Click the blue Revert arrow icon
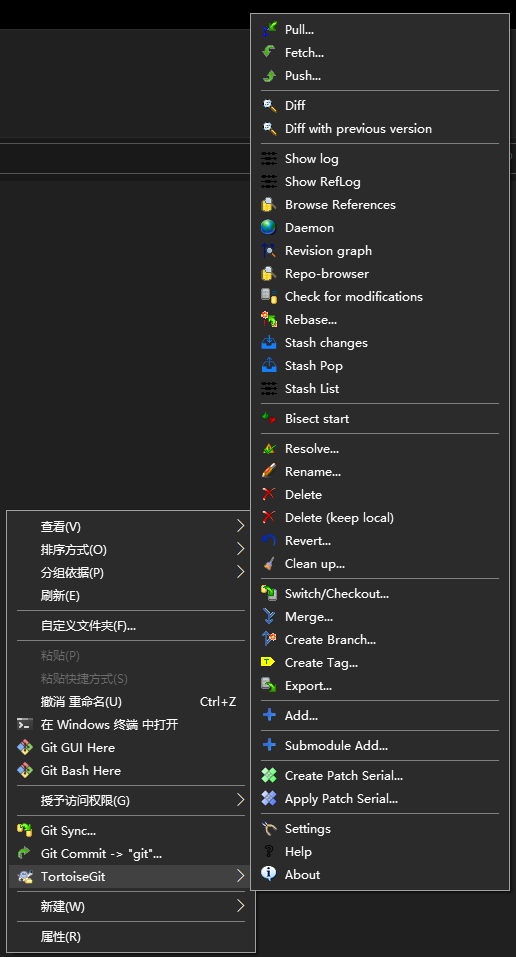Viewport: 516px width, 957px height. [x=269, y=540]
